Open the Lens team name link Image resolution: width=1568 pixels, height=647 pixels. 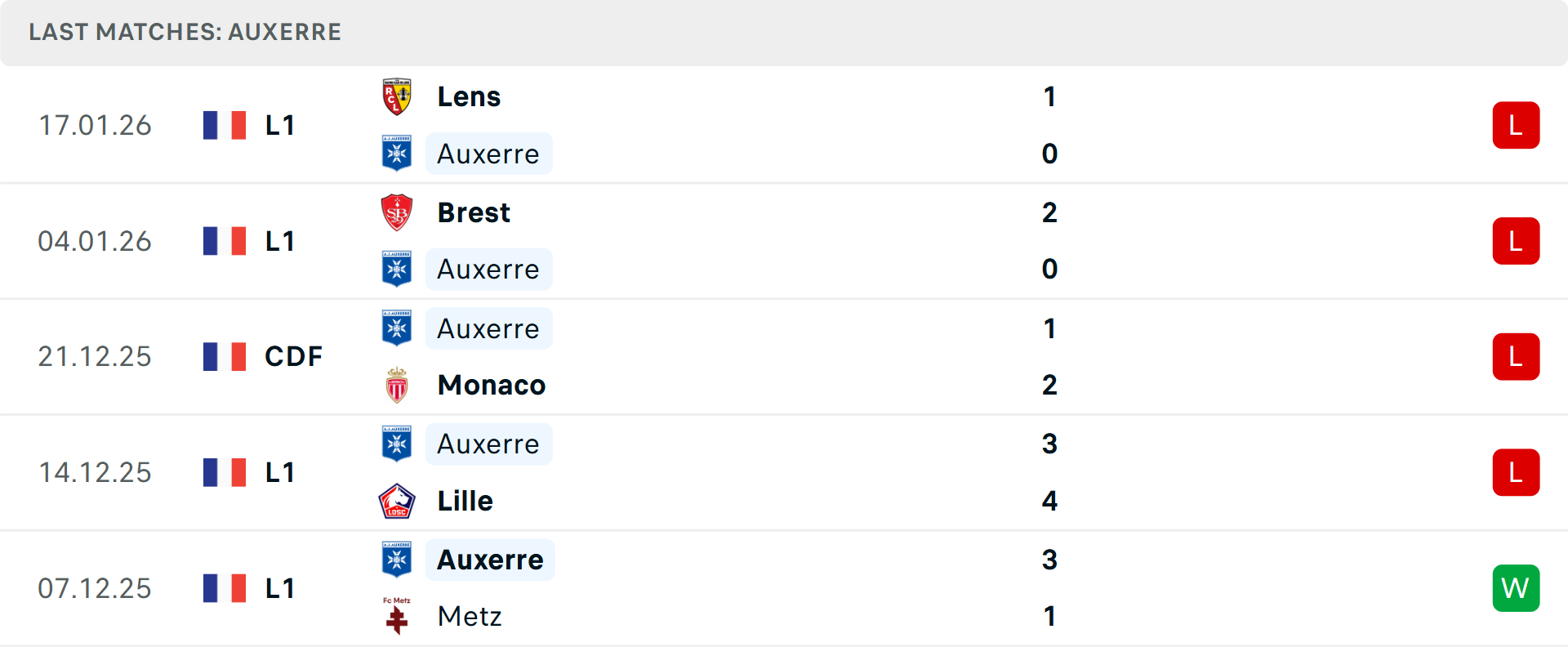click(x=469, y=96)
